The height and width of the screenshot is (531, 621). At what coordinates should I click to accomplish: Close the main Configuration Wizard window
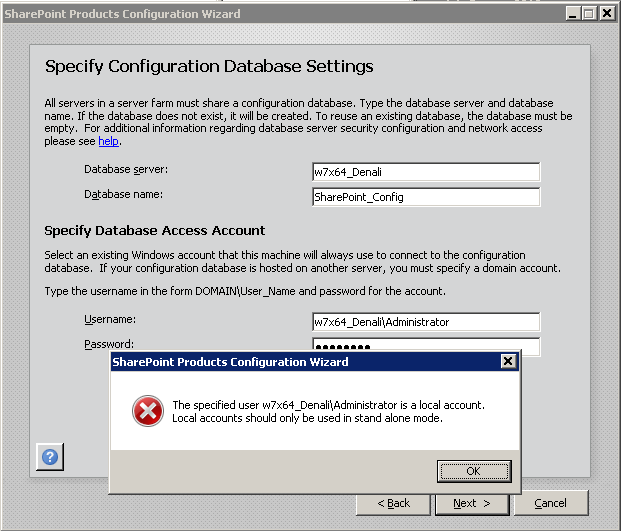[x=607, y=14]
